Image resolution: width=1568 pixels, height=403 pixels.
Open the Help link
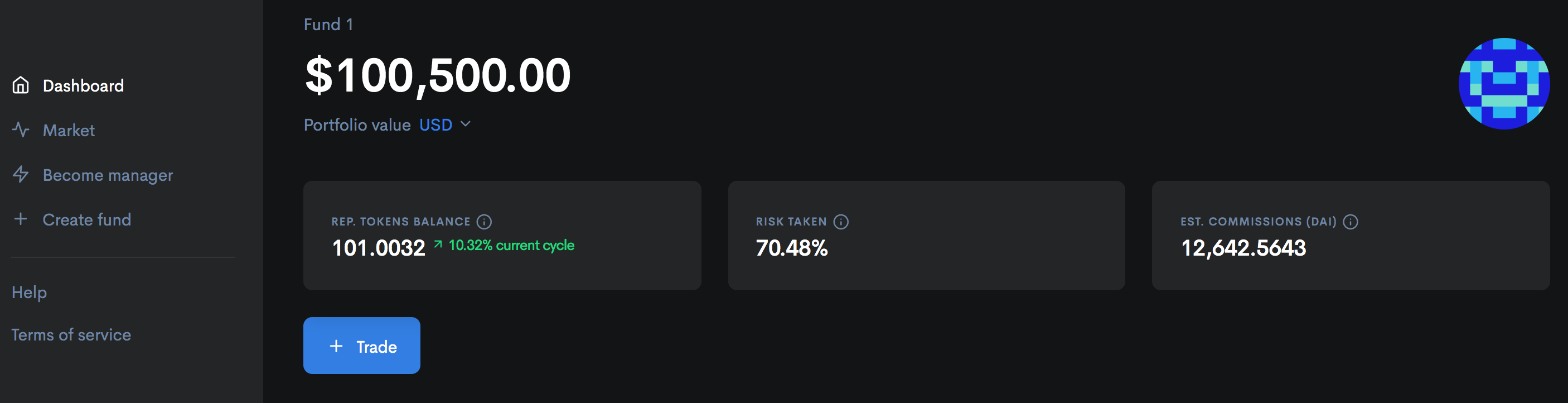[x=29, y=292]
